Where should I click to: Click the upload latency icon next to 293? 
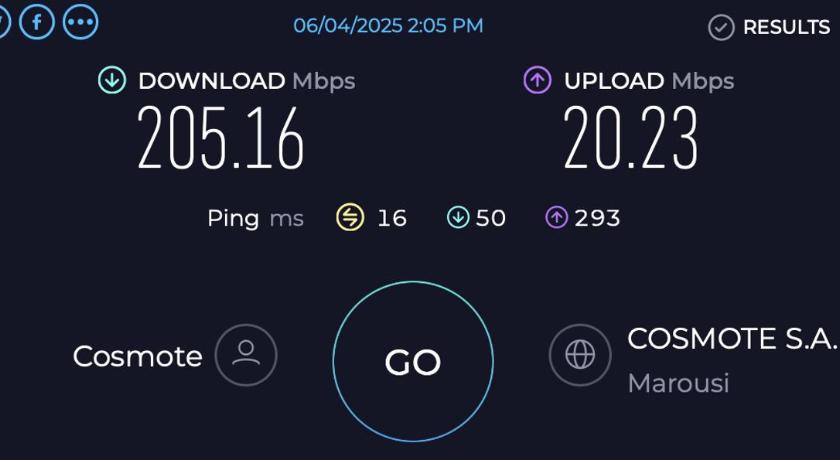pos(557,218)
